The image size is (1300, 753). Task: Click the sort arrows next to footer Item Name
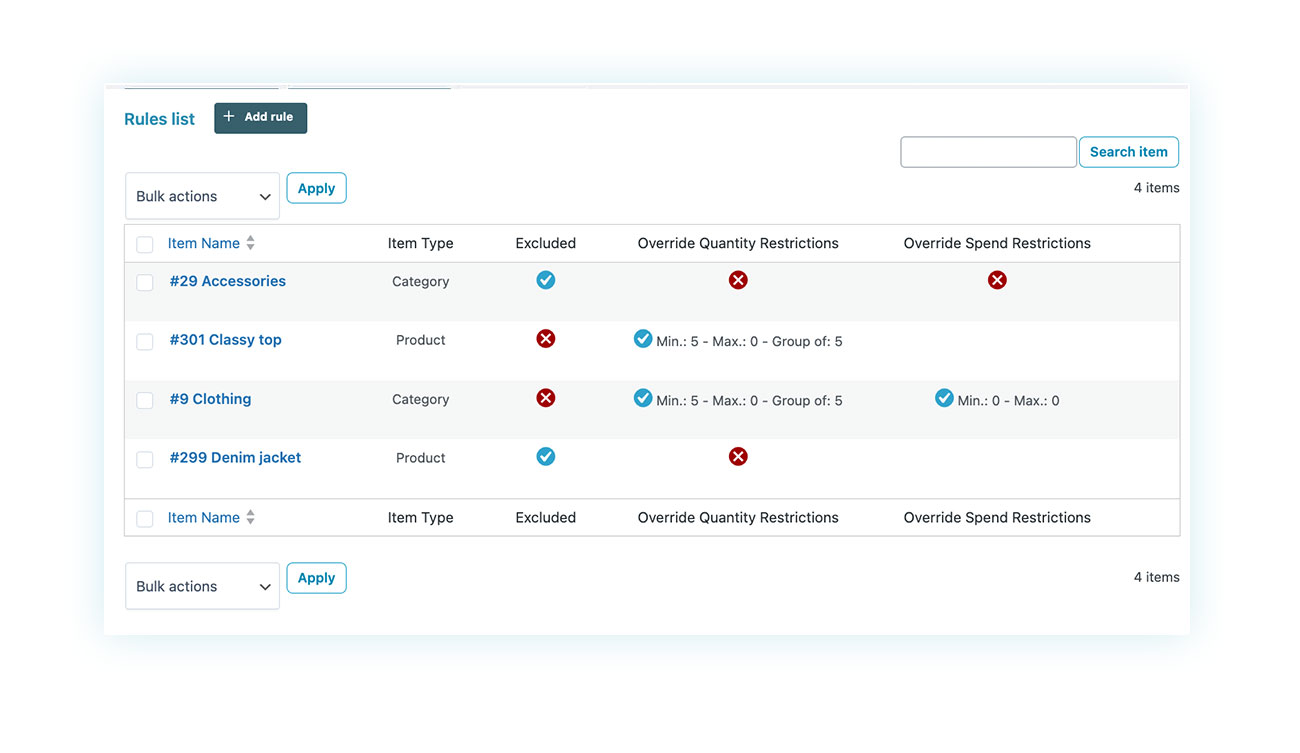pyautogui.click(x=250, y=517)
